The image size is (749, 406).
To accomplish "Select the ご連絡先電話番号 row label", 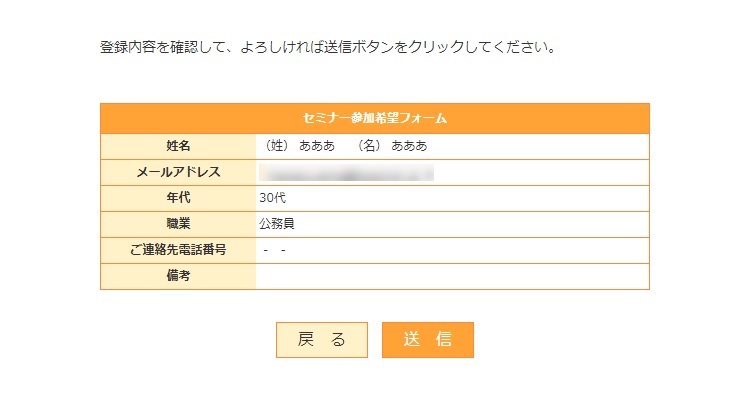I will click(x=178, y=250).
